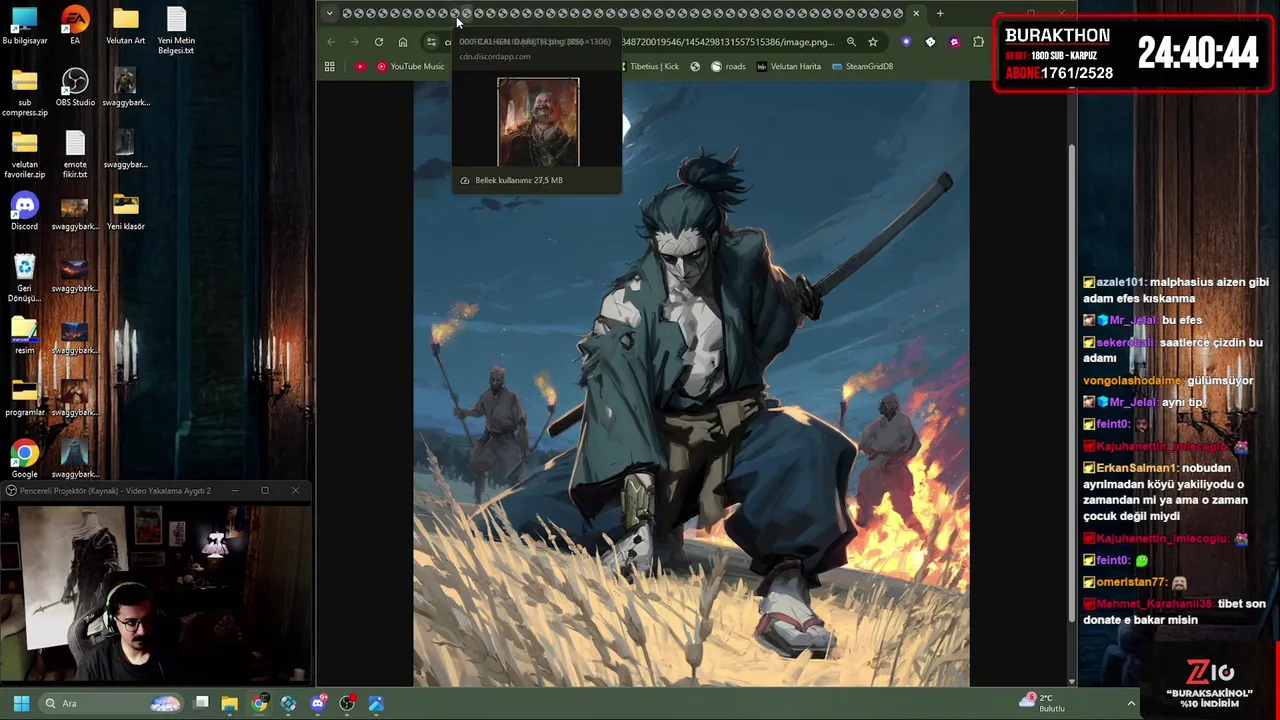This screenshot has width=1280, height=720.
Task: Open Discord from the taskbar
Action: tap(318, 703)
